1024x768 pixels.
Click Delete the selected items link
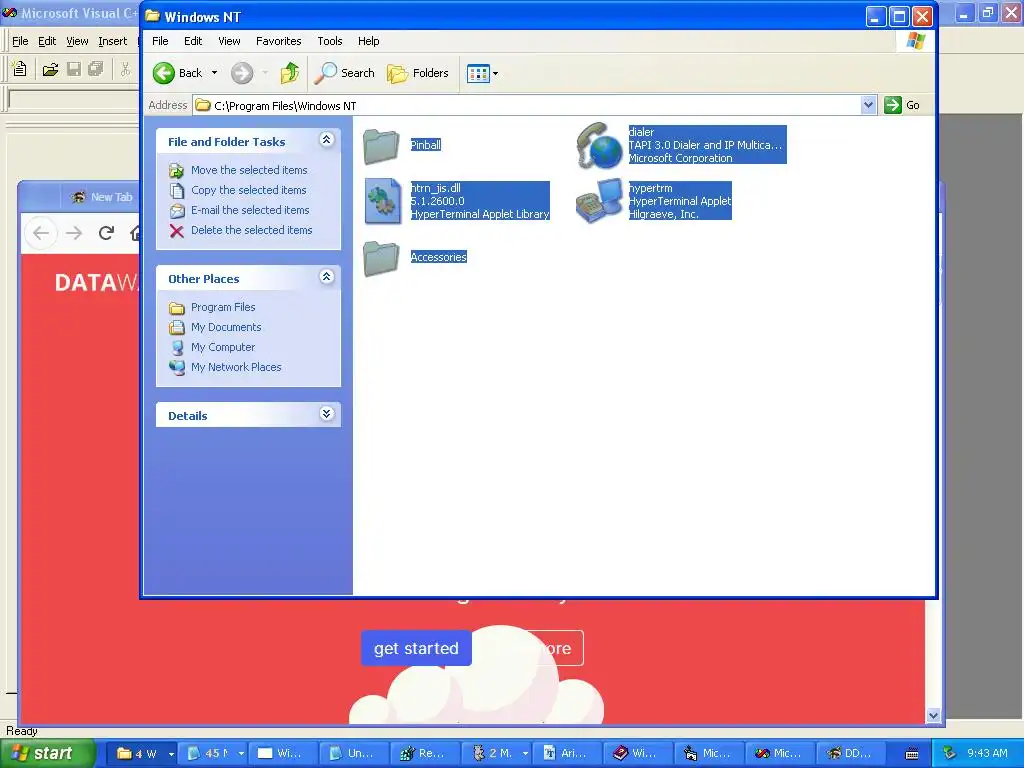click(251, 230)
